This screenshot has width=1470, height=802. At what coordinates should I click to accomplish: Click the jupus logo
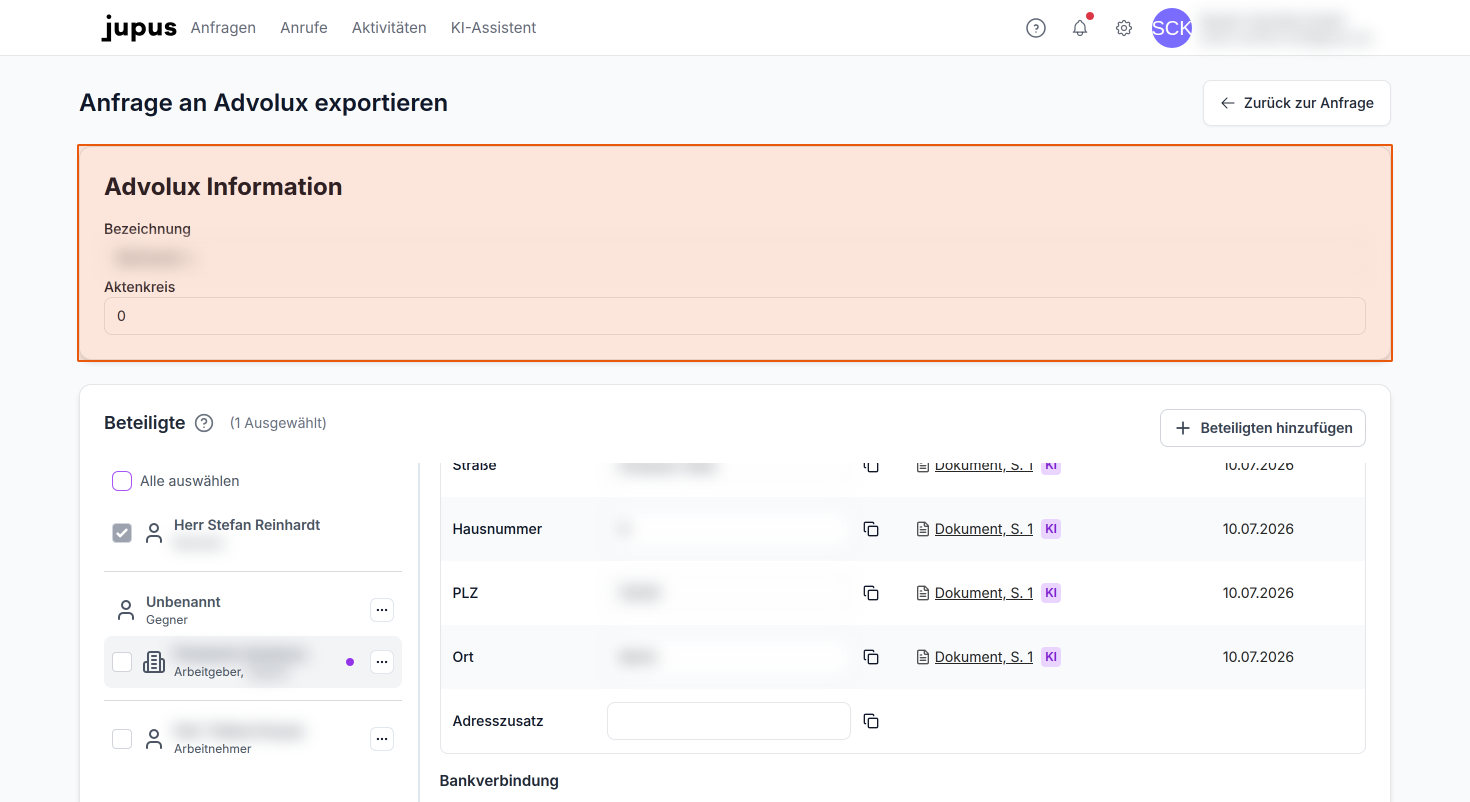[139, 28]
